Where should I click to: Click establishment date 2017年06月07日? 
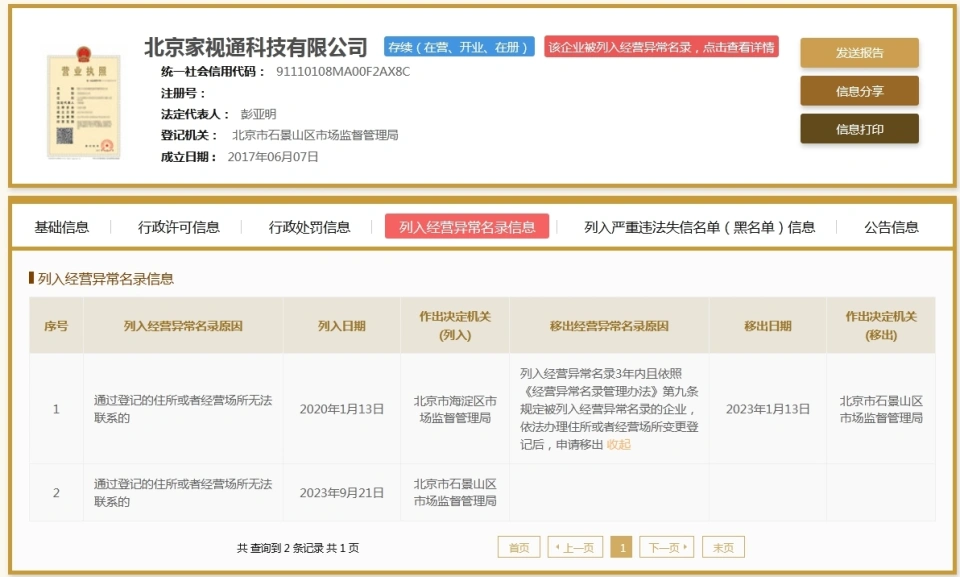[x=273, y=157]
